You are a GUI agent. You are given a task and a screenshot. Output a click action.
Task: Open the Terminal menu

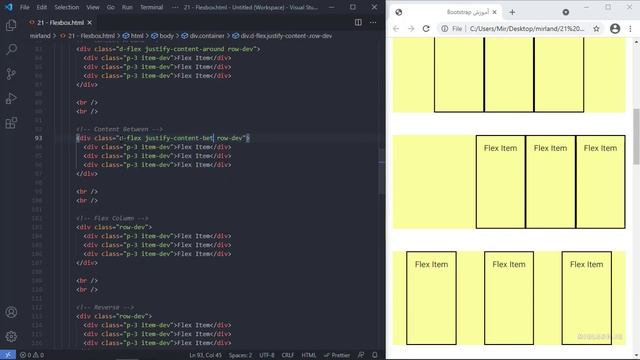151,7
